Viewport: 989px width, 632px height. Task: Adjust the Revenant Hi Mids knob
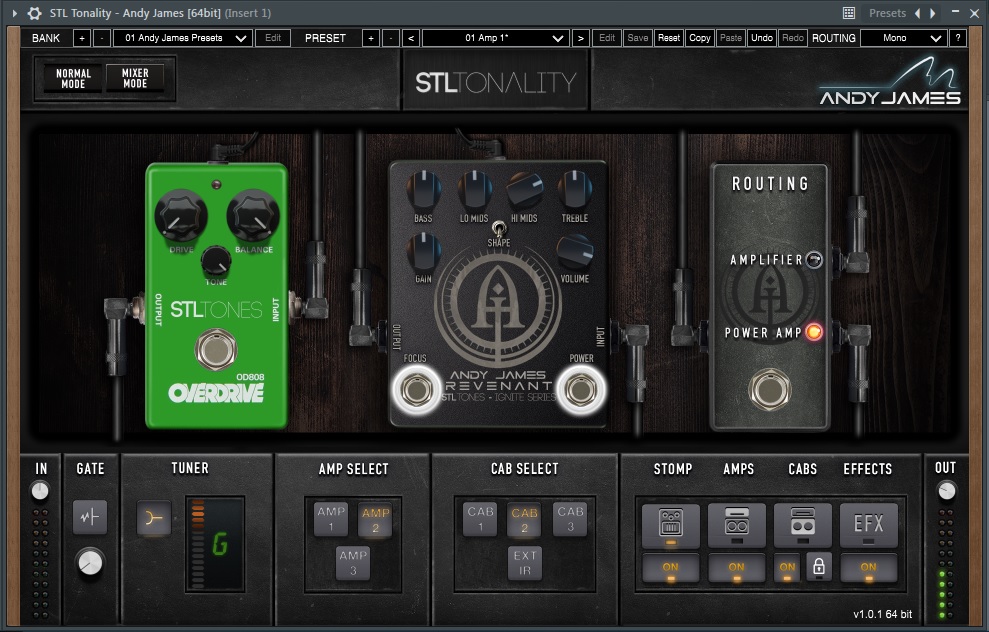(525, 190)
